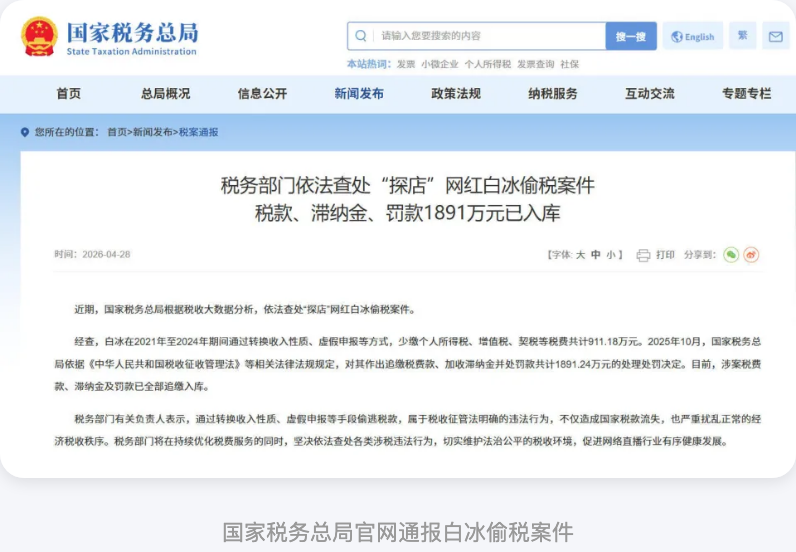The image size is (796, 552).
Task: Open the 信息公开 navigation tab
Action: [262, 93]
